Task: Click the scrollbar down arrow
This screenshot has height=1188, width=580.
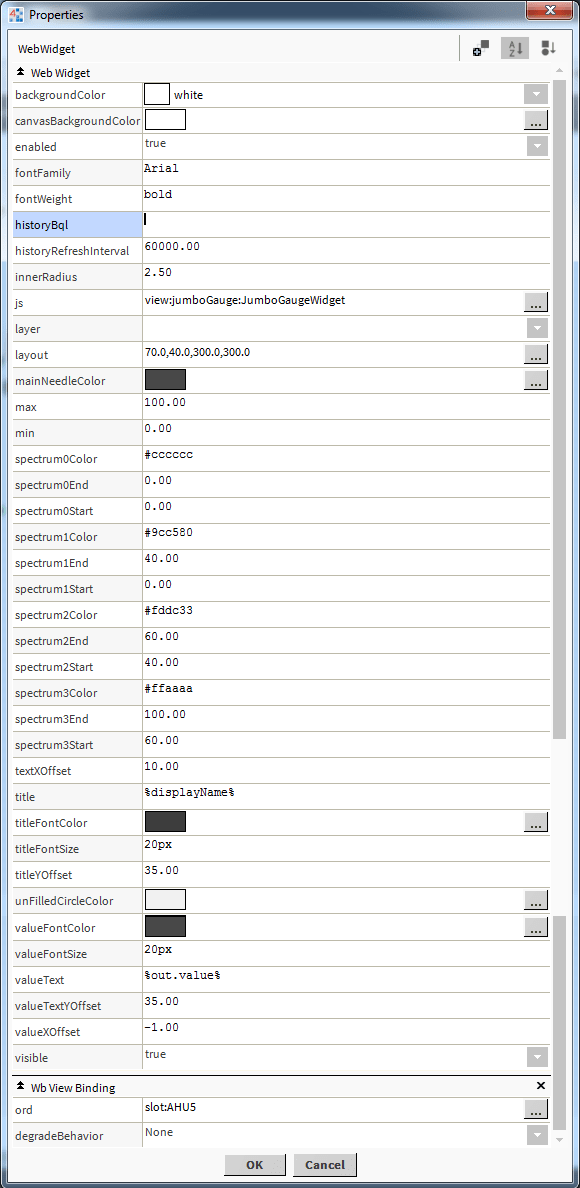Action: pyautogui.click(x=560, y=1140)
